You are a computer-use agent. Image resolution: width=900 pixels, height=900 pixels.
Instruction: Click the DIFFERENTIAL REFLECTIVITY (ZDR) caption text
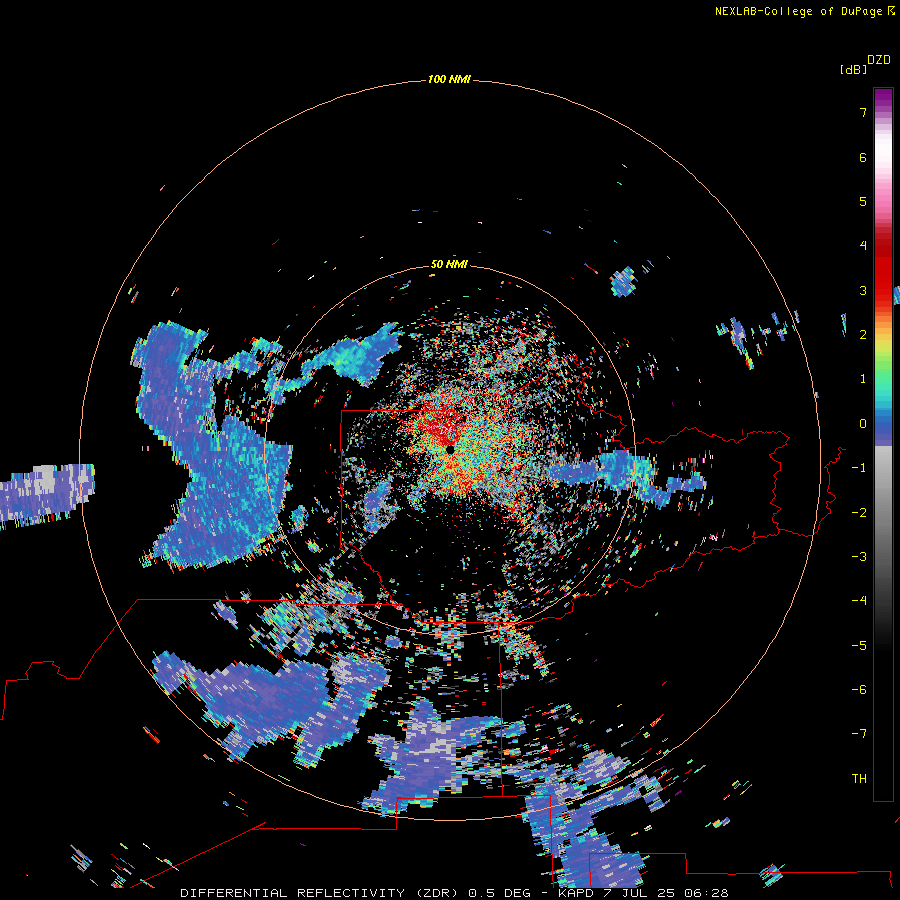pyautogui.click(x=319, y=893)
